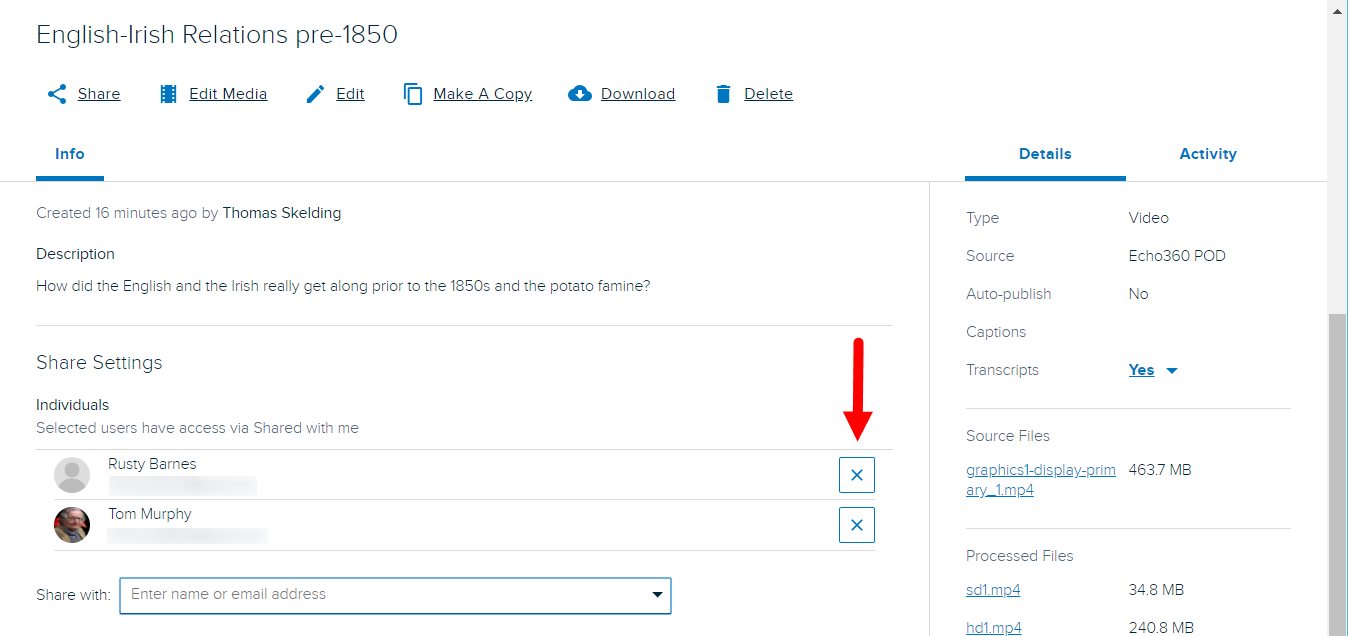The width and height of the screenshot is (1348, 636).
Task: Select the Edit pencil icon
Action: point(314,93)
